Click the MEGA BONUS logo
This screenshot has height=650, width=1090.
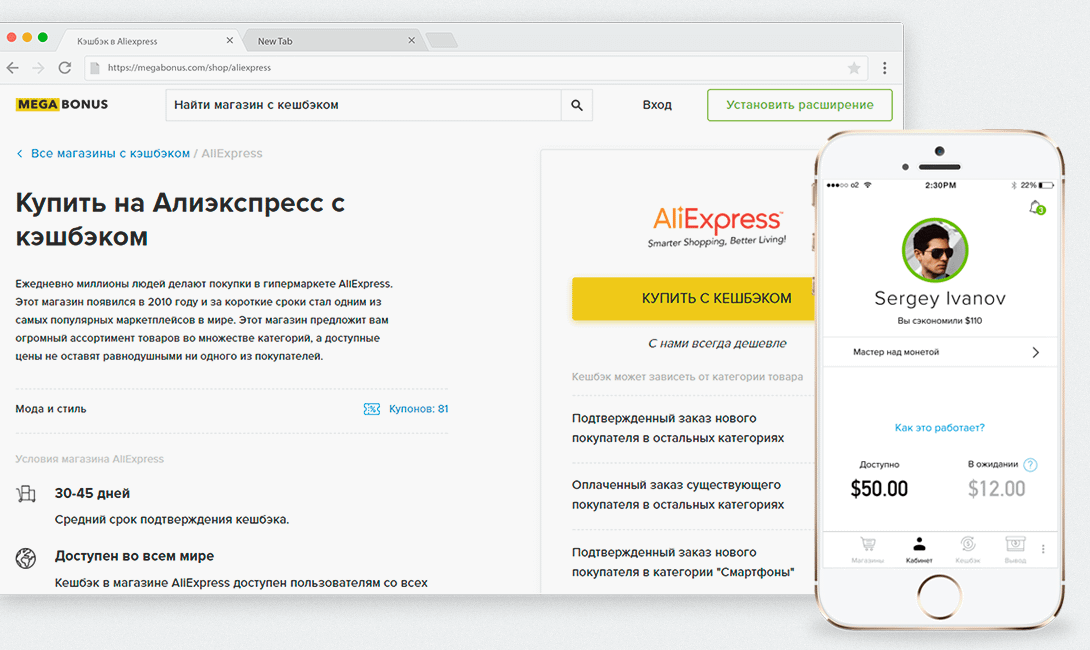(62, 104)
